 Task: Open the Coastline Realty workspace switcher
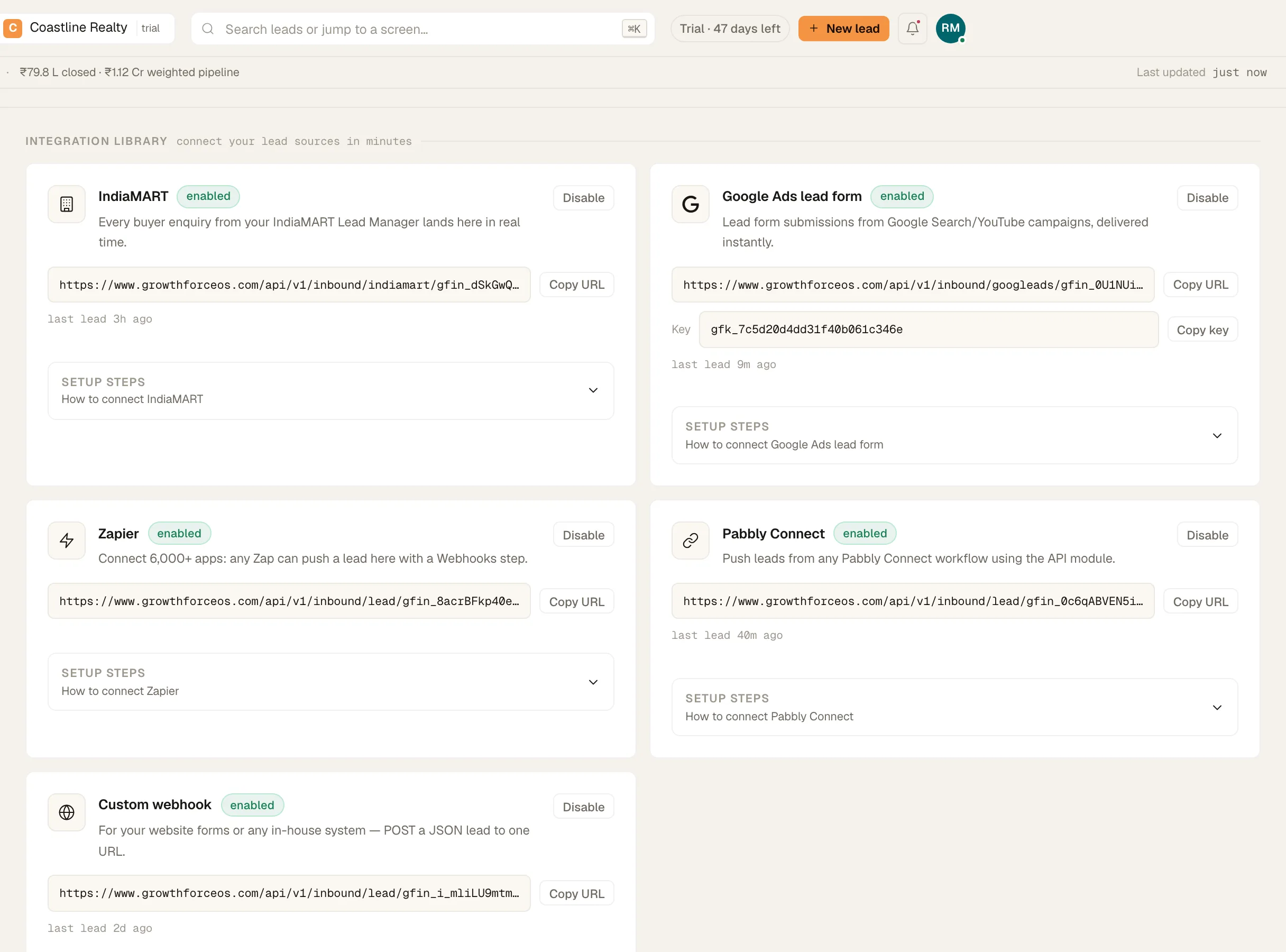click(86, 28)
